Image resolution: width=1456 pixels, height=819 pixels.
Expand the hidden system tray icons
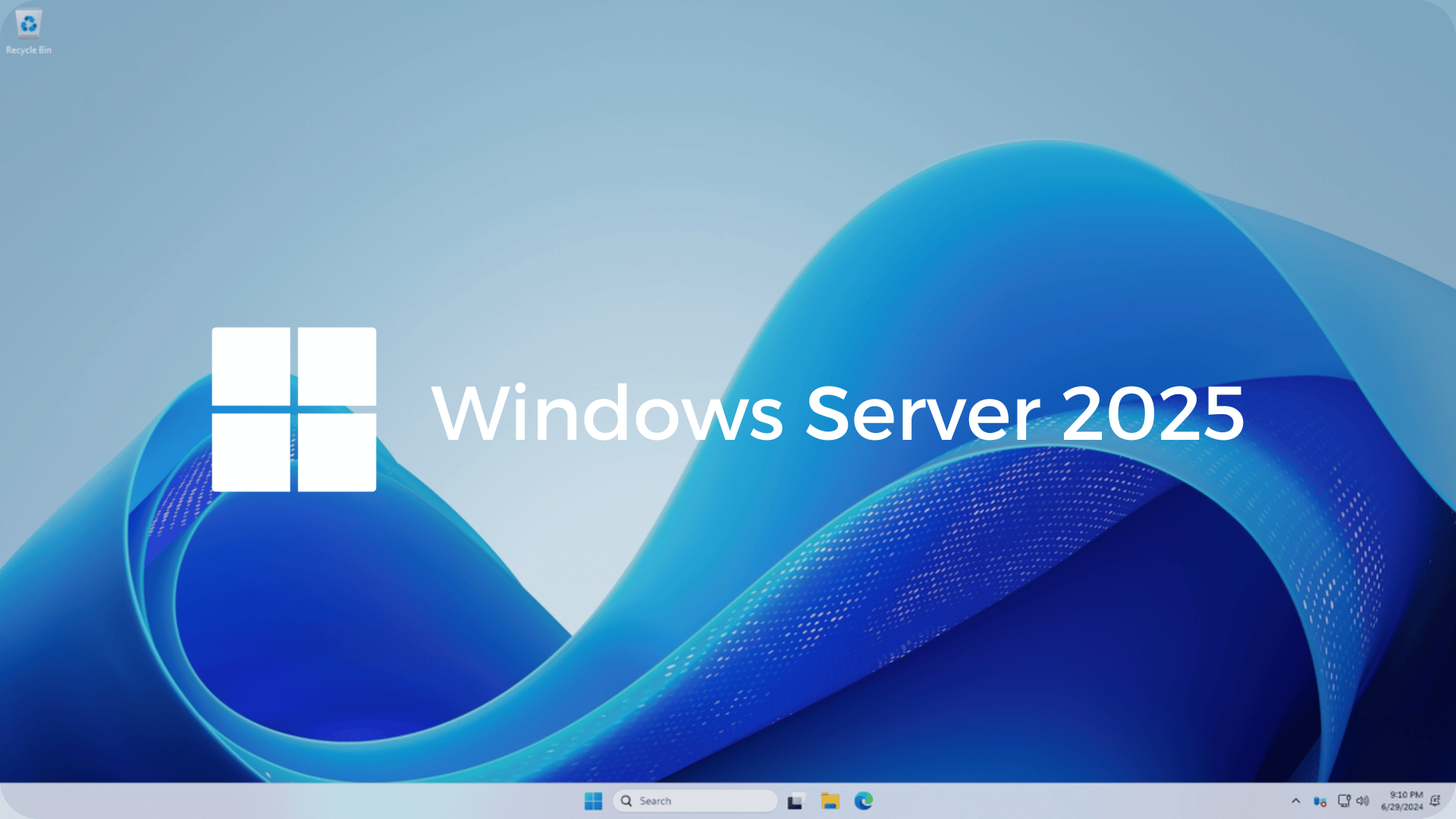pos(1296,801)
